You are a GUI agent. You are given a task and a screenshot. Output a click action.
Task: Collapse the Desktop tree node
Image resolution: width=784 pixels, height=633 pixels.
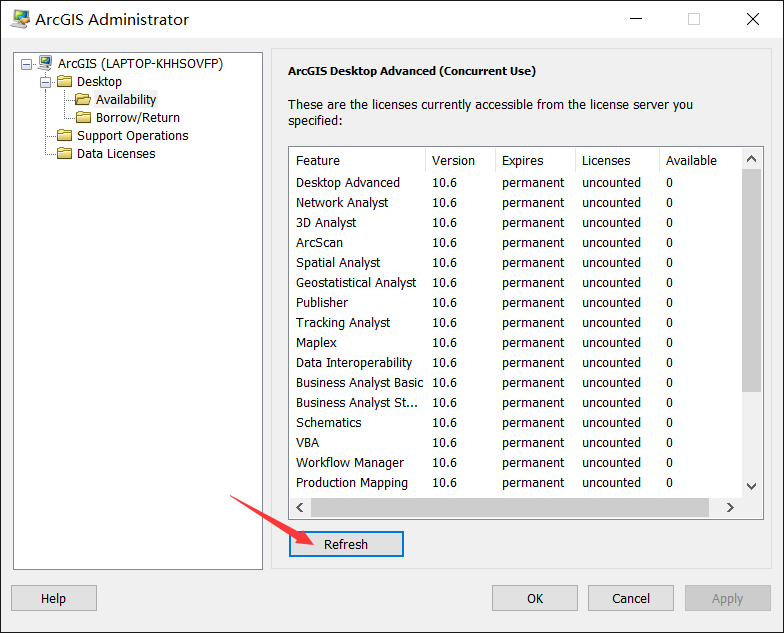pos(46,82)
